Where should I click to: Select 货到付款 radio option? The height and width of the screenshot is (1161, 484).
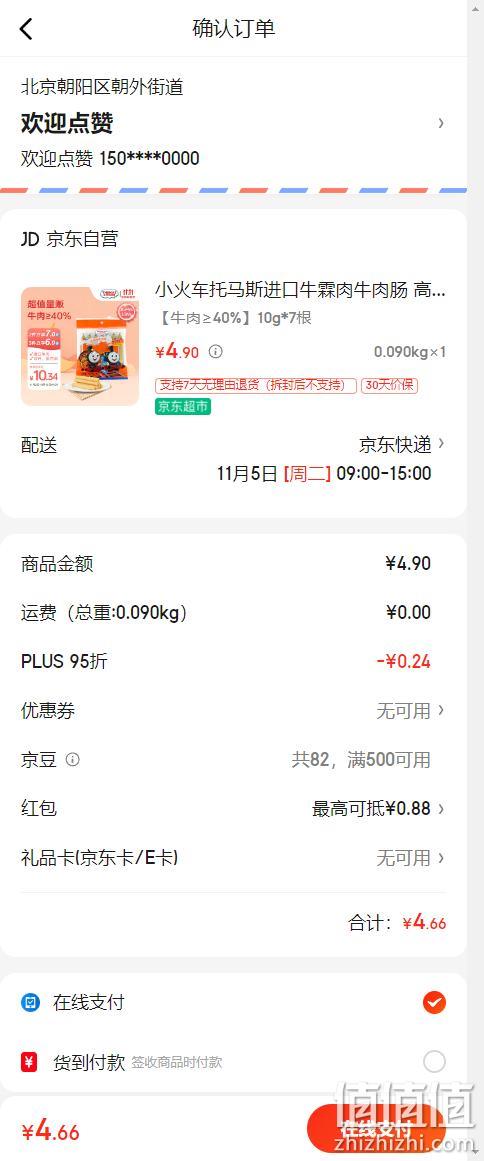pos(434,1062)
